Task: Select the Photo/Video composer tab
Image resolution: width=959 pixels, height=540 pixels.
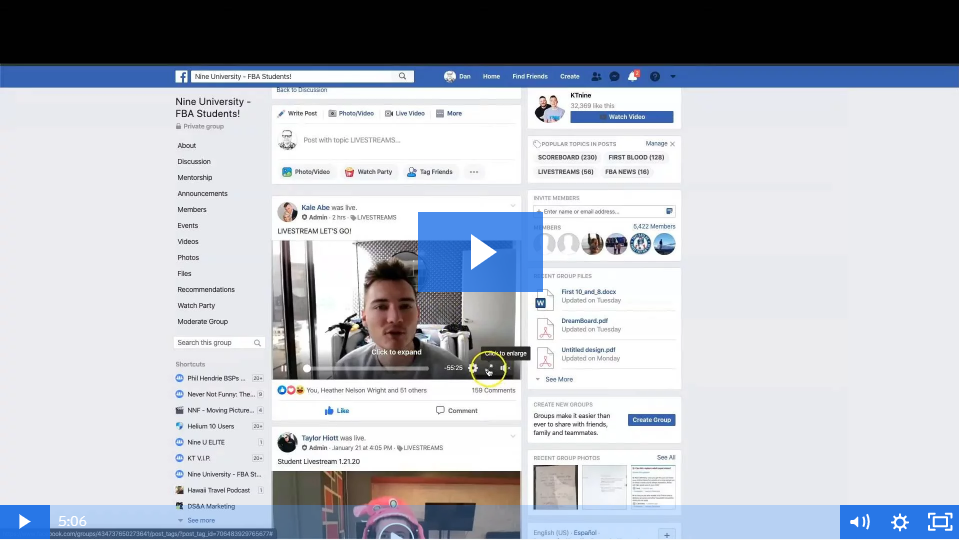Action: click(x=351, y=113)
